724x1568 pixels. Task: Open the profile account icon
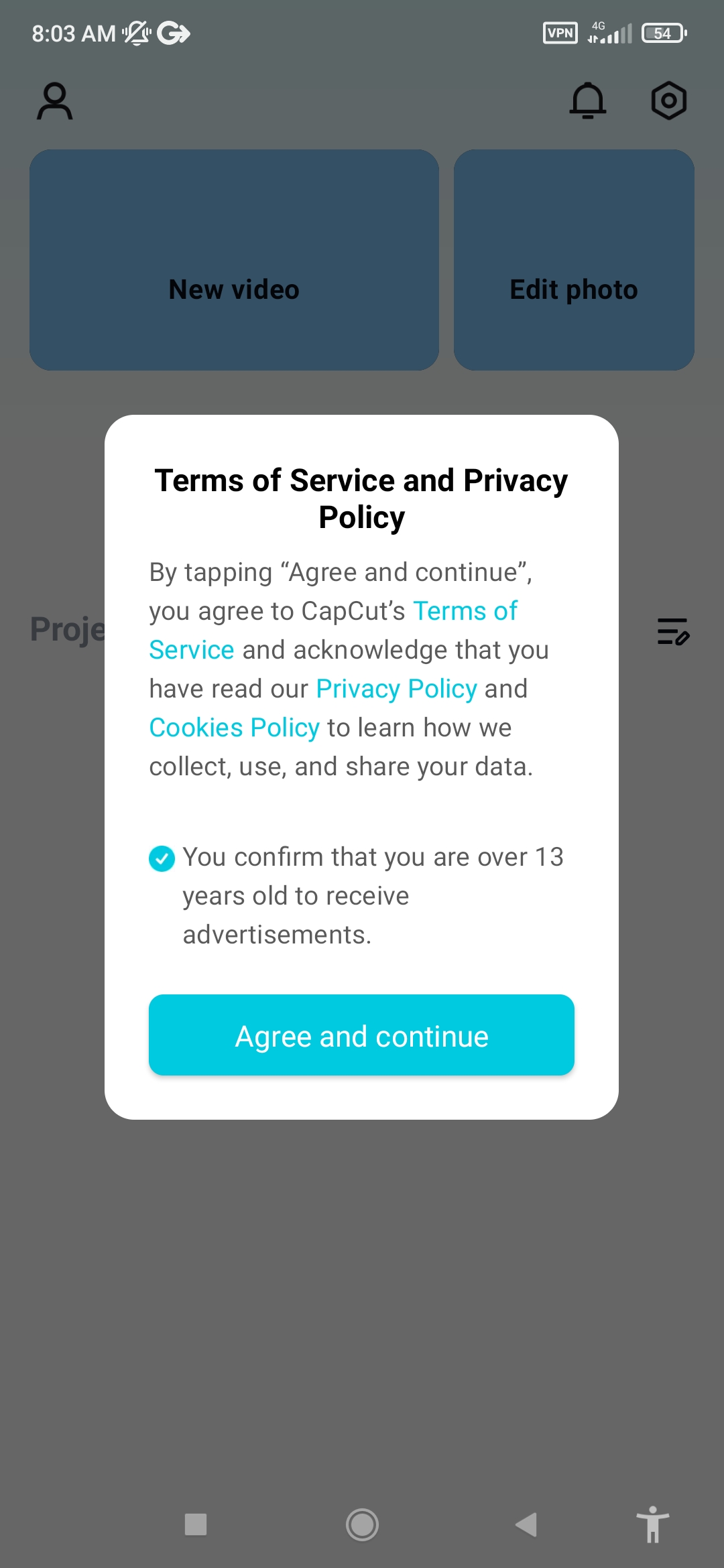[55, 101]
